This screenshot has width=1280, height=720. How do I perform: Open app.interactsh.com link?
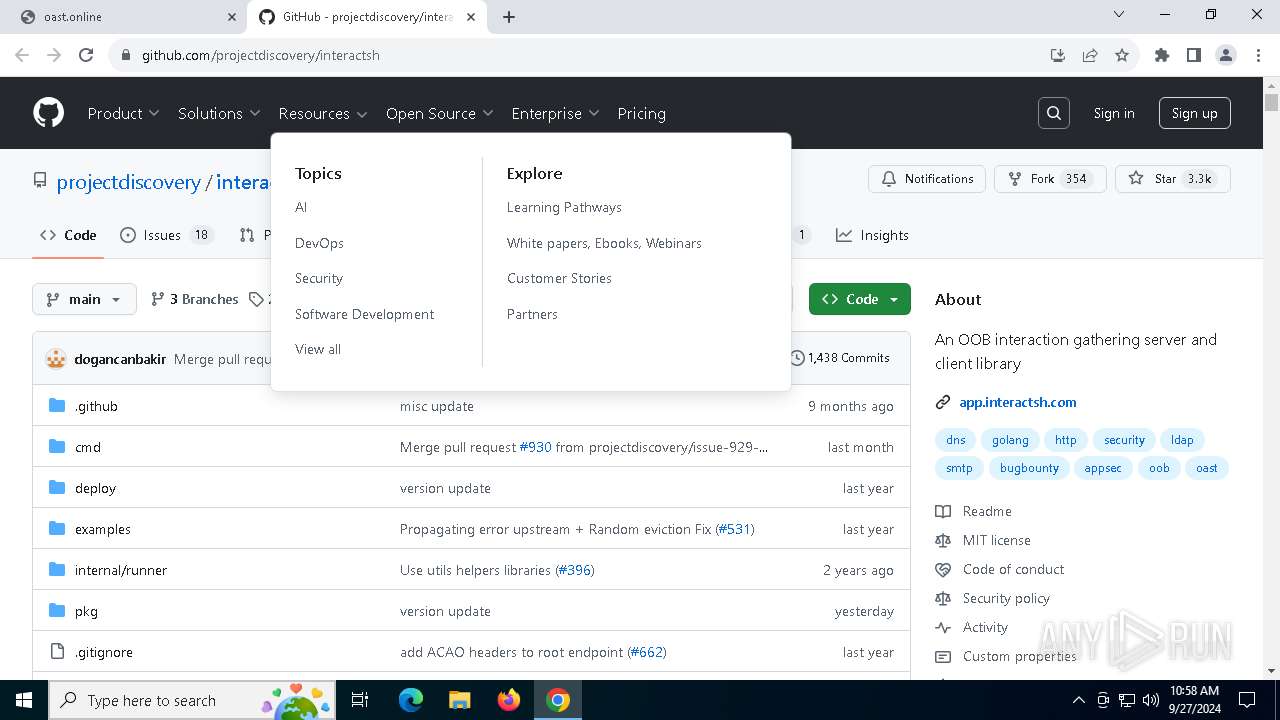pos(1018,402)
